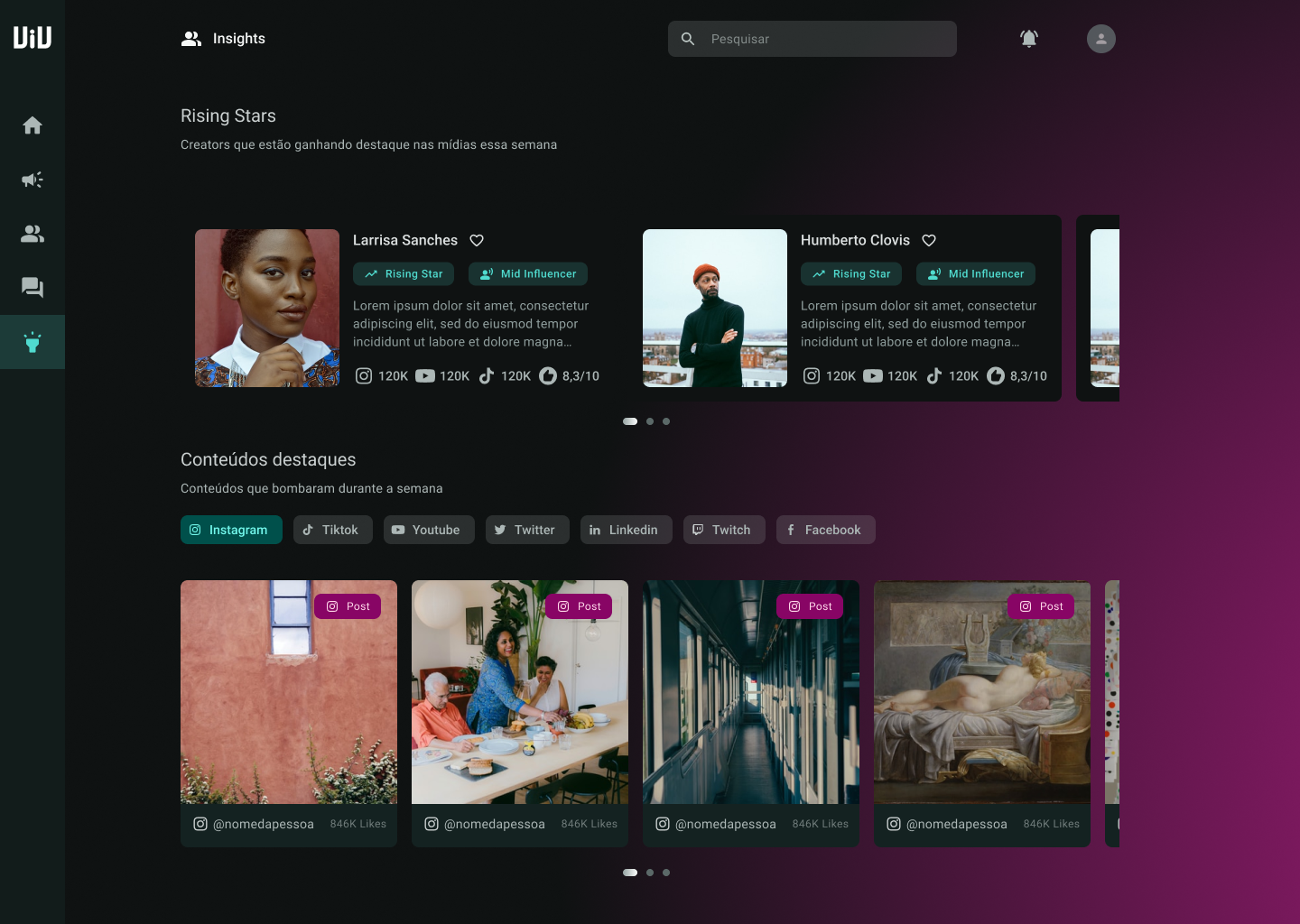Open the family dinner post thumbnail
The image size is (1300, 924).
(x=520, y=692)
